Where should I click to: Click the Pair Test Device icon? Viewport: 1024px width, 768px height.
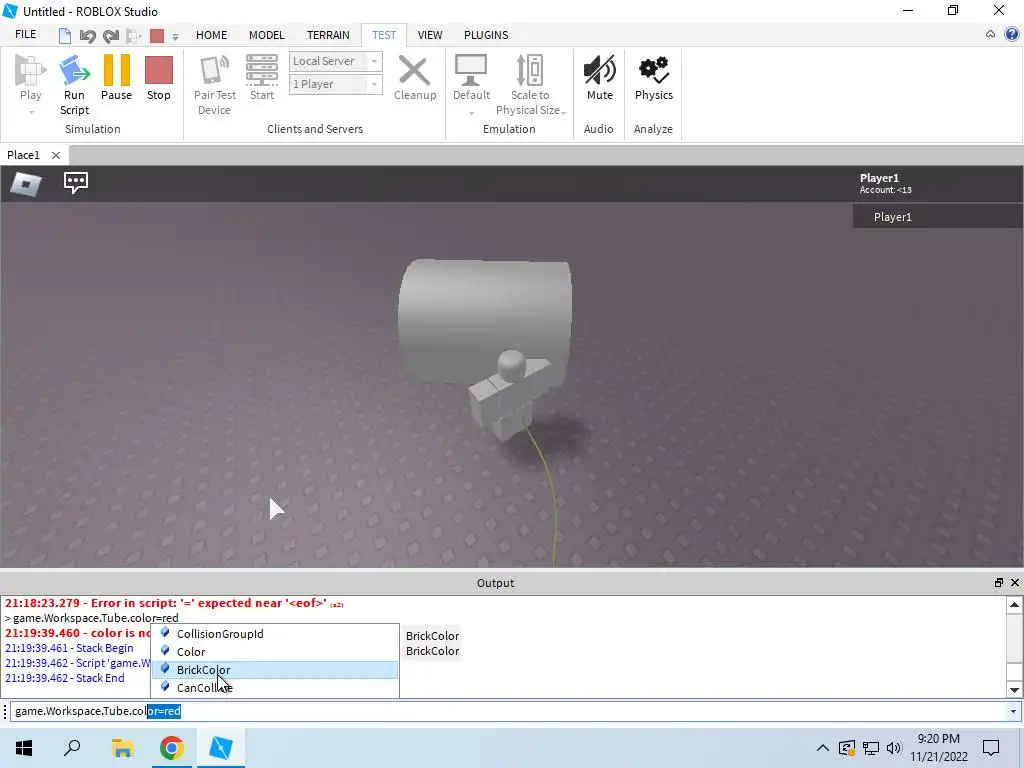(215, 71)
